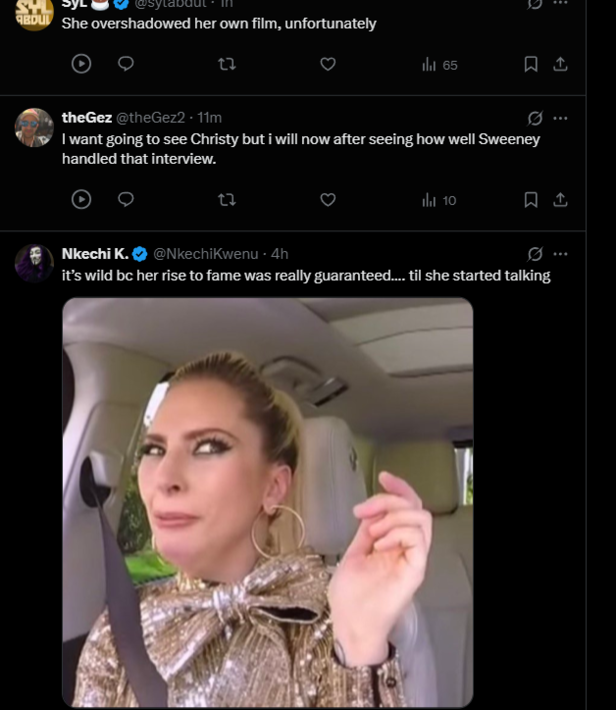
Task: Open Grok explain on theGez's tweet
Action: (535, 118)
